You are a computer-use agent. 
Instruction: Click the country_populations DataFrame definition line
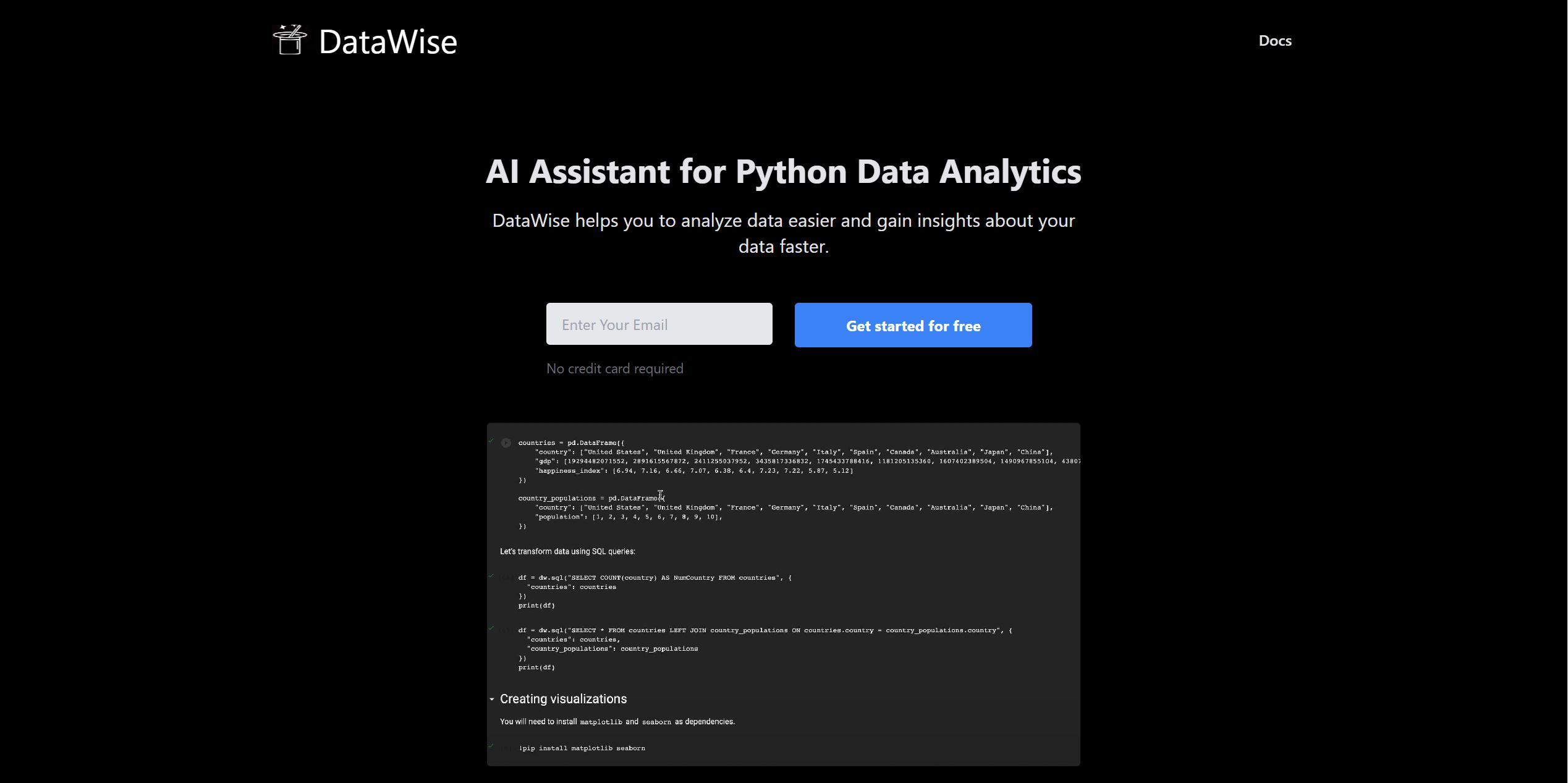pyautogui.click(x=590, y=498)
